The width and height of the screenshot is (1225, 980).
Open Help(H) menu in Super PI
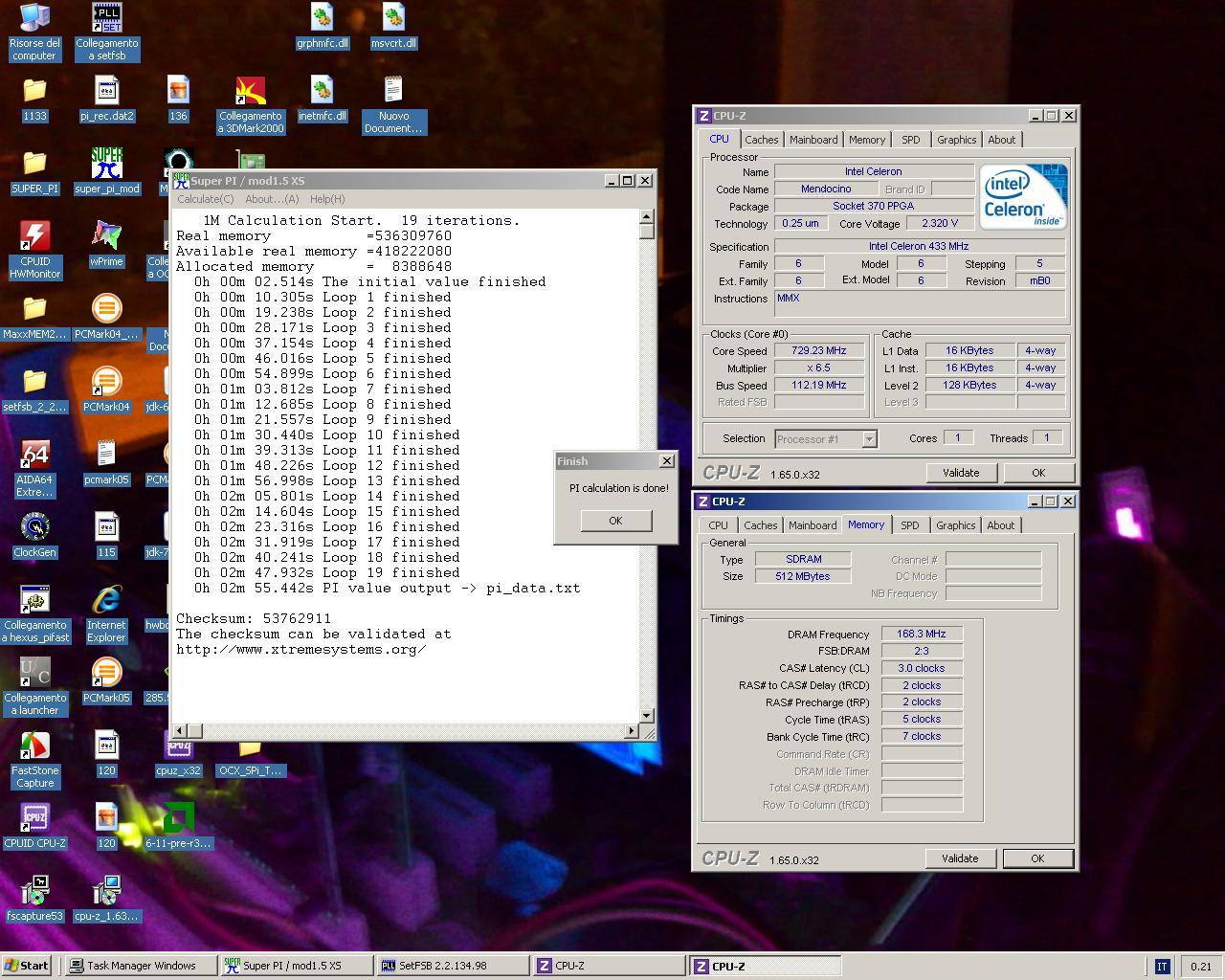[x=326, y=199]
